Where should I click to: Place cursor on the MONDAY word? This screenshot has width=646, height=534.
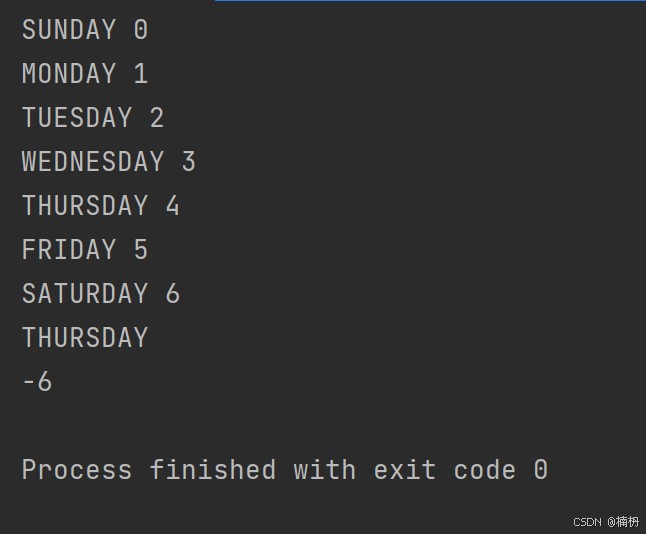(x=68, y=74)
